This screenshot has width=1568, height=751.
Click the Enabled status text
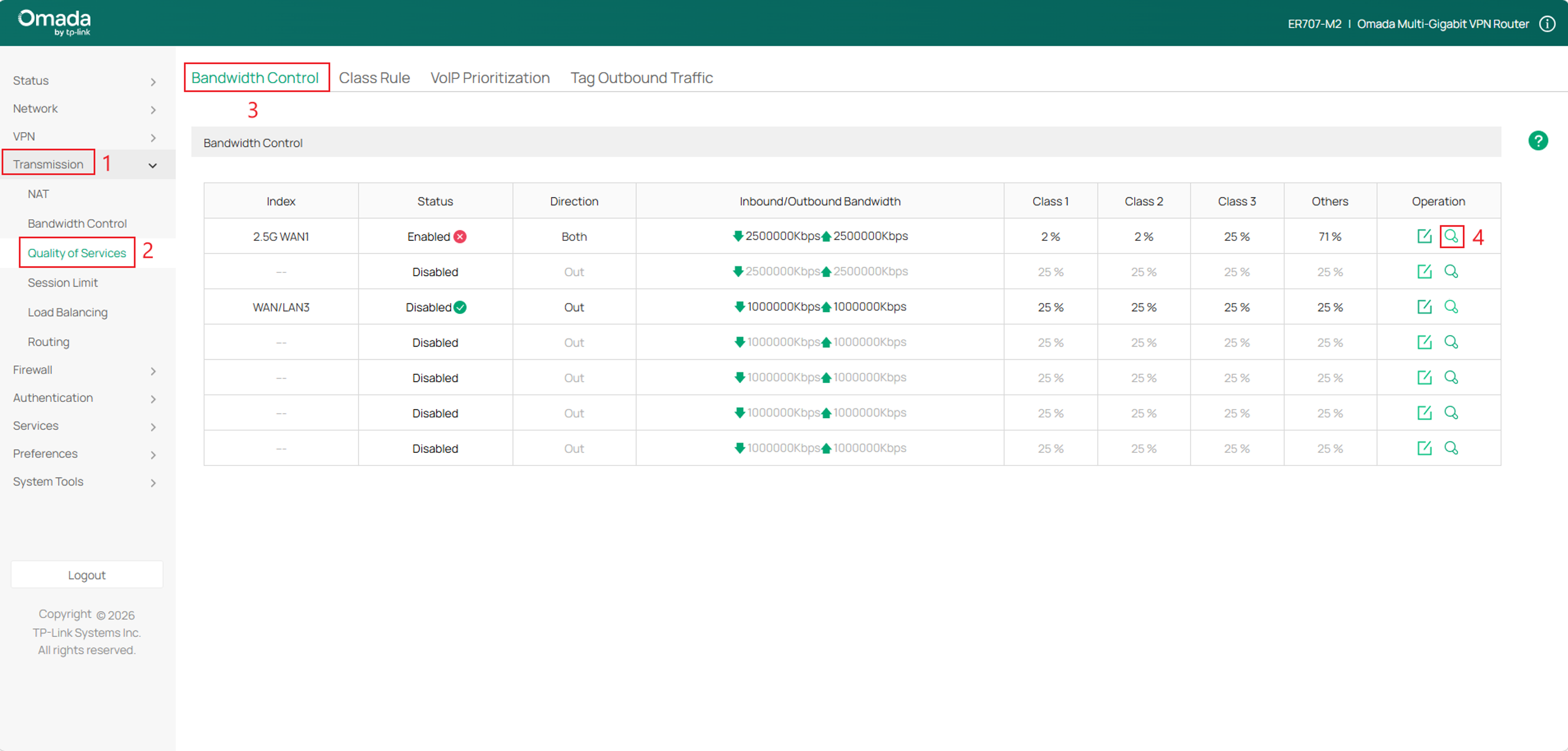[x=429, y=236]
